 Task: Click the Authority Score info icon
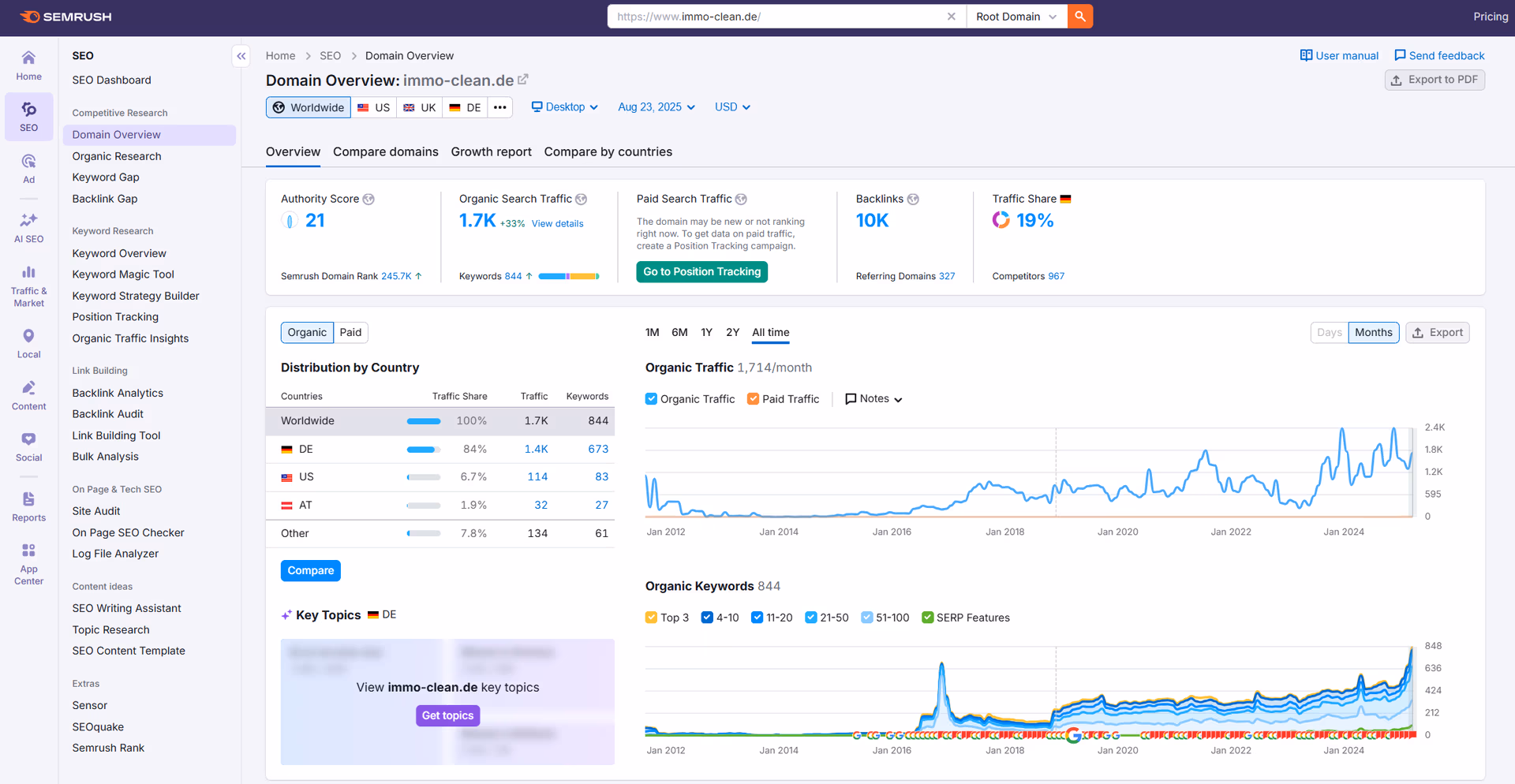[368, 200]
